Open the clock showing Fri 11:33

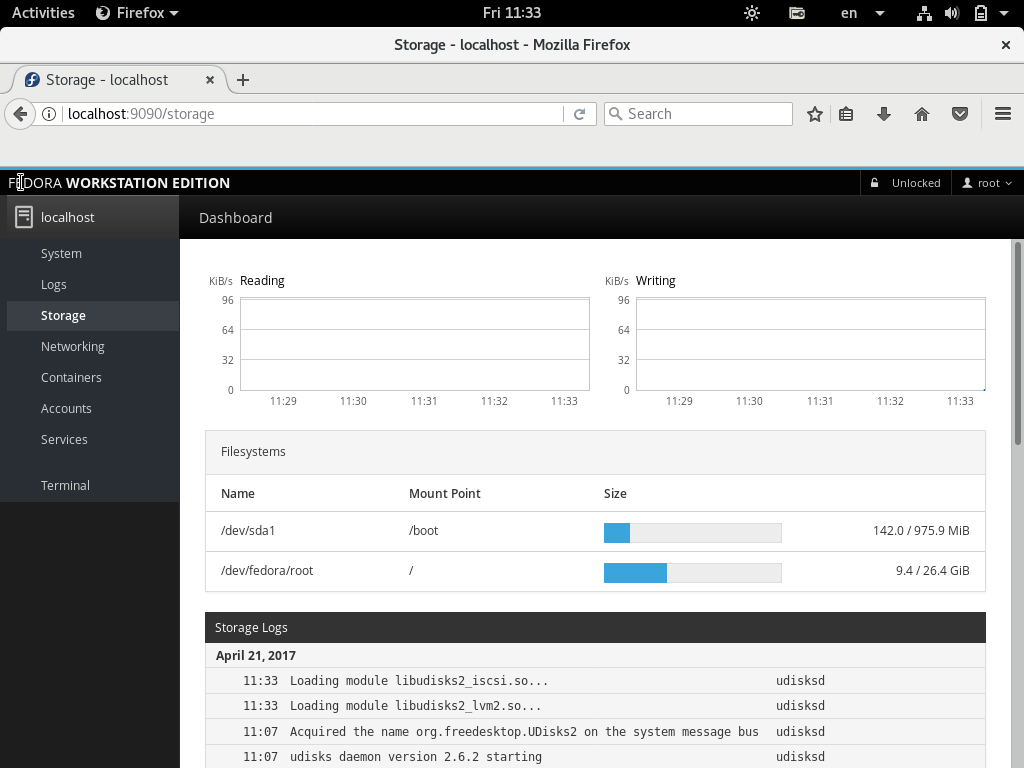[x=512, y=13]
